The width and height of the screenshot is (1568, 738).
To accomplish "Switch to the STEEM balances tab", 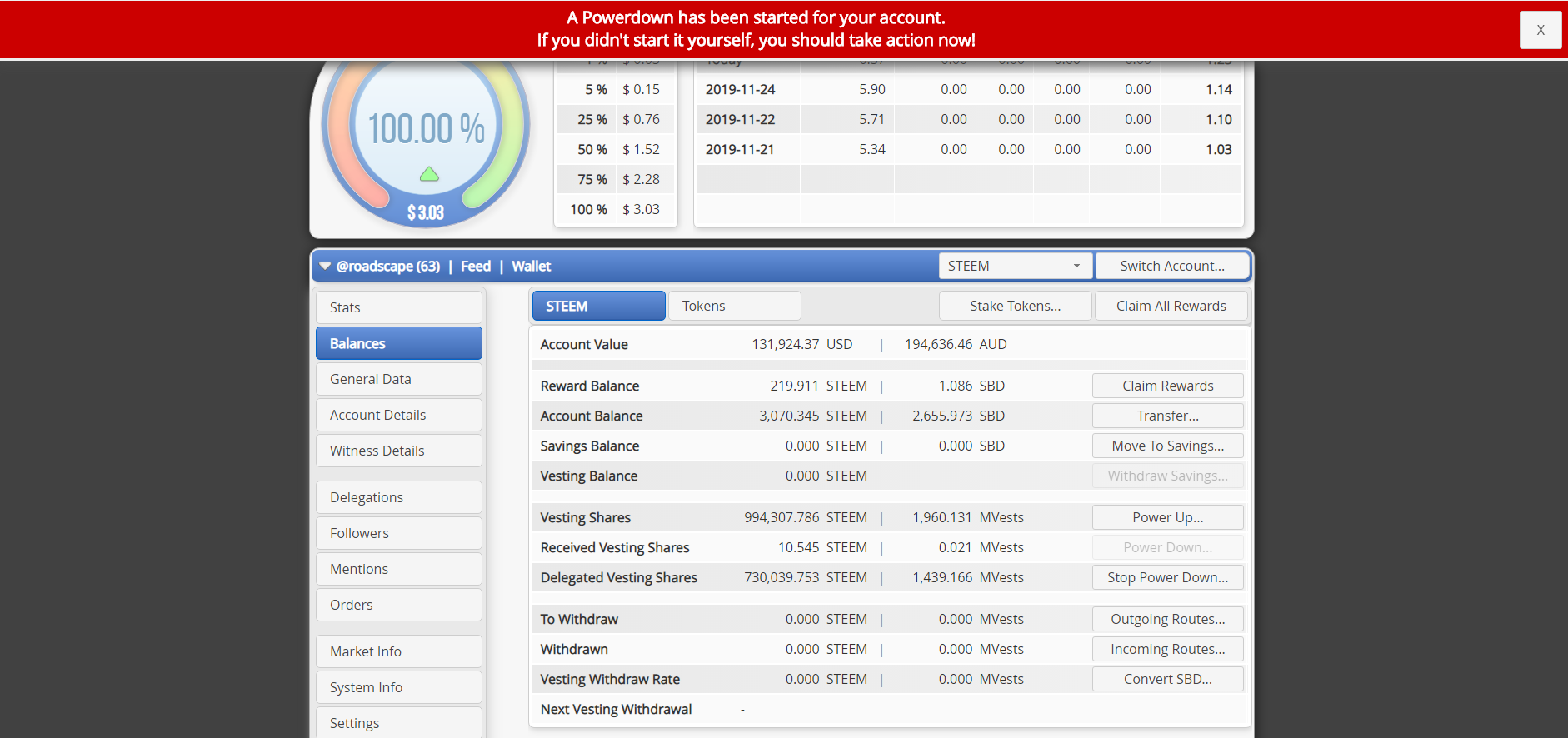I will tap(599, 306).
